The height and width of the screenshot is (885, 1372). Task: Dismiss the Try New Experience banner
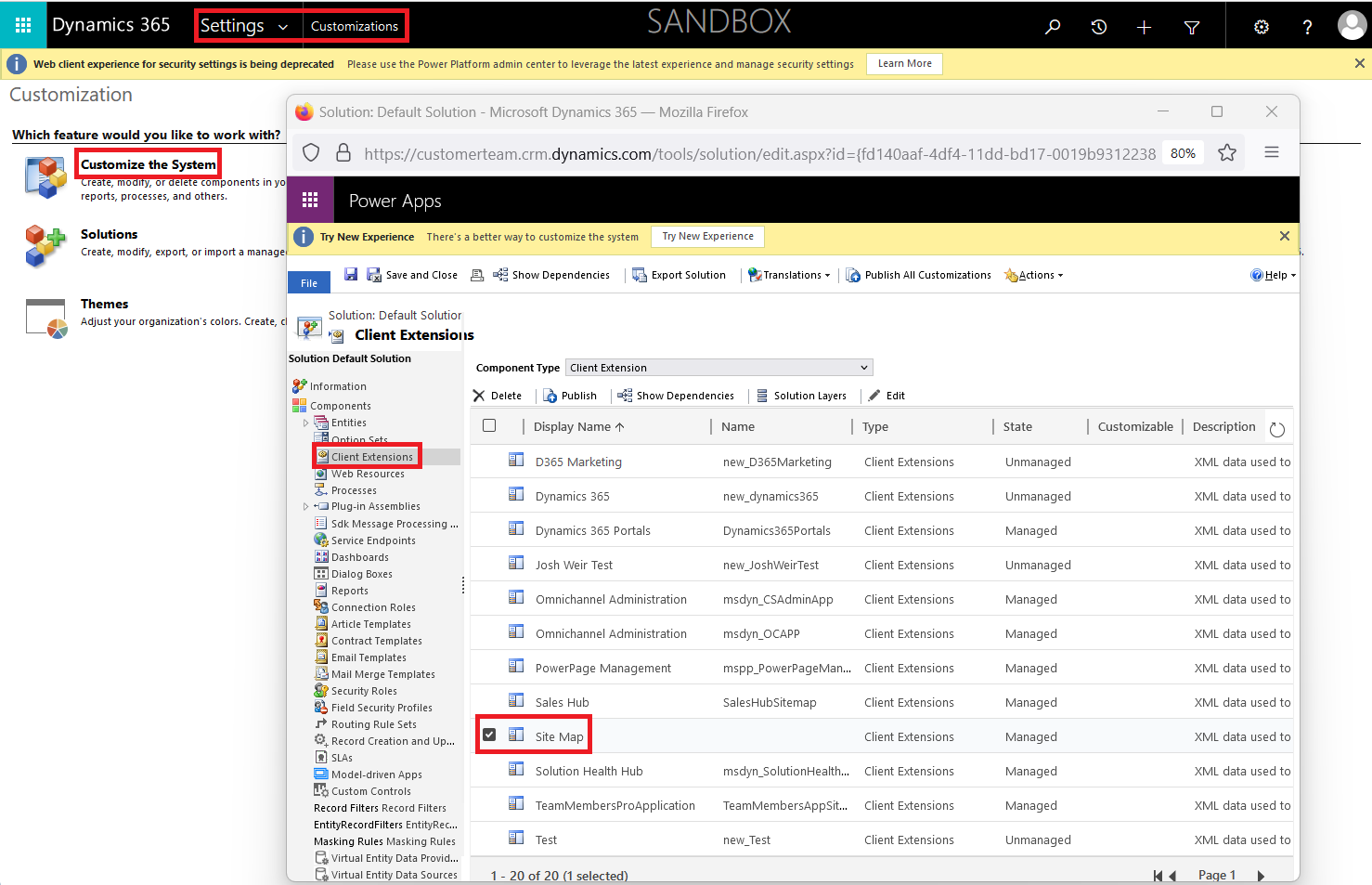click(1285, 236)
